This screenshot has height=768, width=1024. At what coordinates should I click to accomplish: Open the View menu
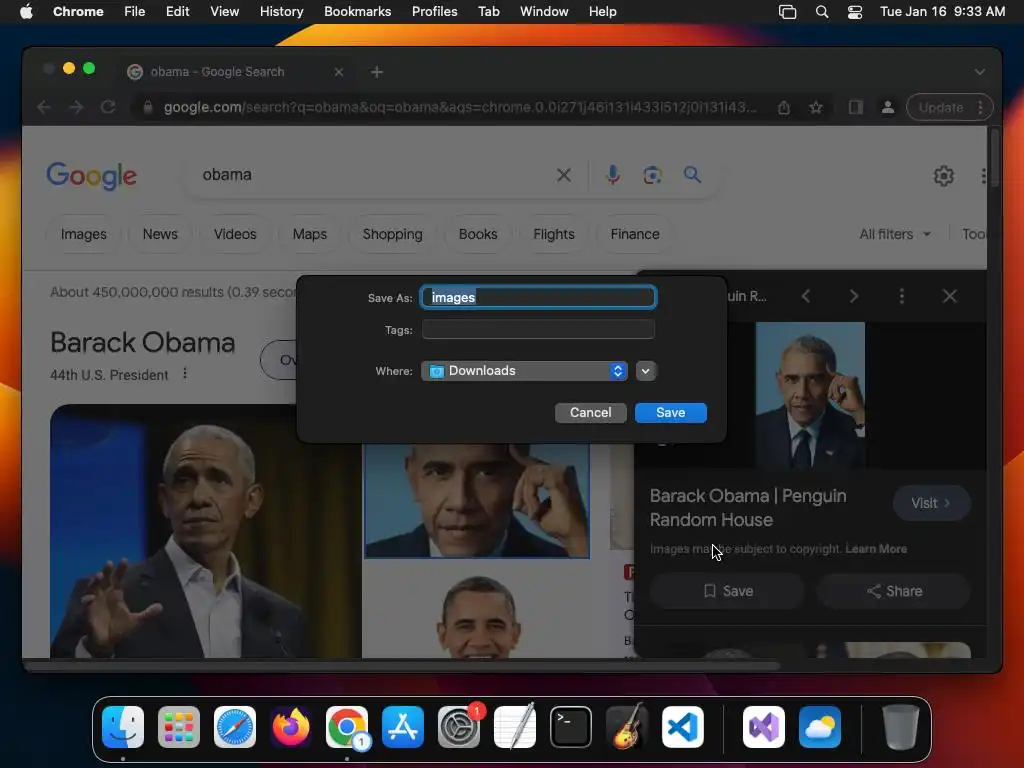click(x=224, y=11)
